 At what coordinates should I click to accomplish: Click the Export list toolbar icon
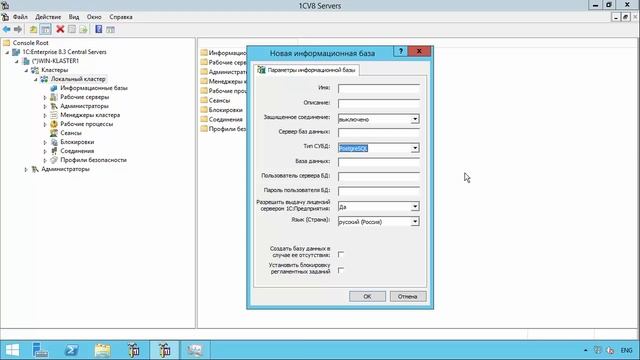[x=83, y=29]
